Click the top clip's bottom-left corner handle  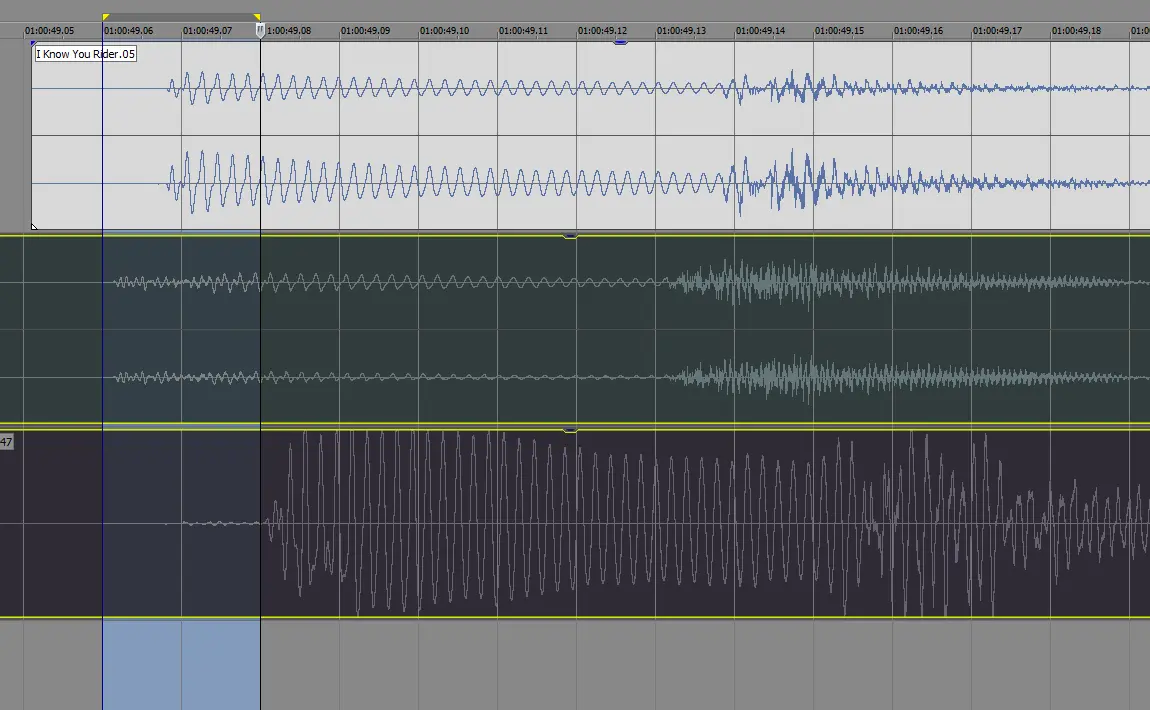[35, 227]
